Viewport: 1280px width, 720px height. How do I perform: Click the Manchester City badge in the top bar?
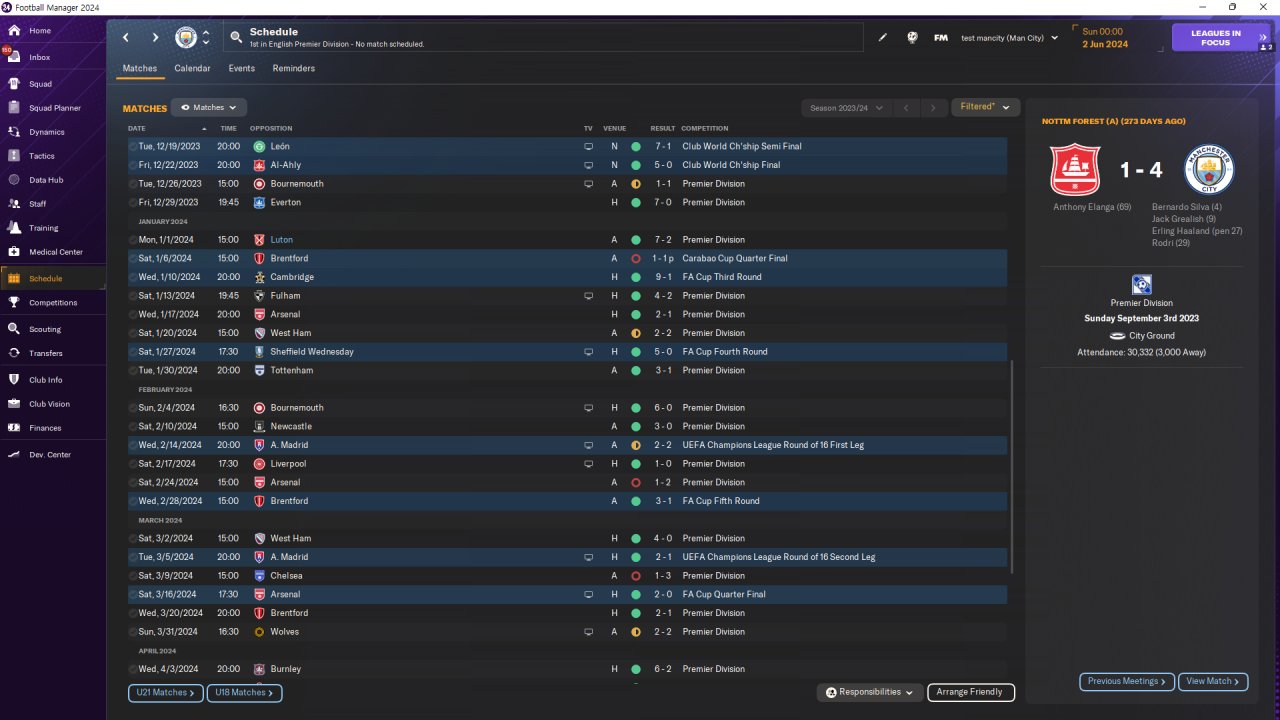(186, 38)
